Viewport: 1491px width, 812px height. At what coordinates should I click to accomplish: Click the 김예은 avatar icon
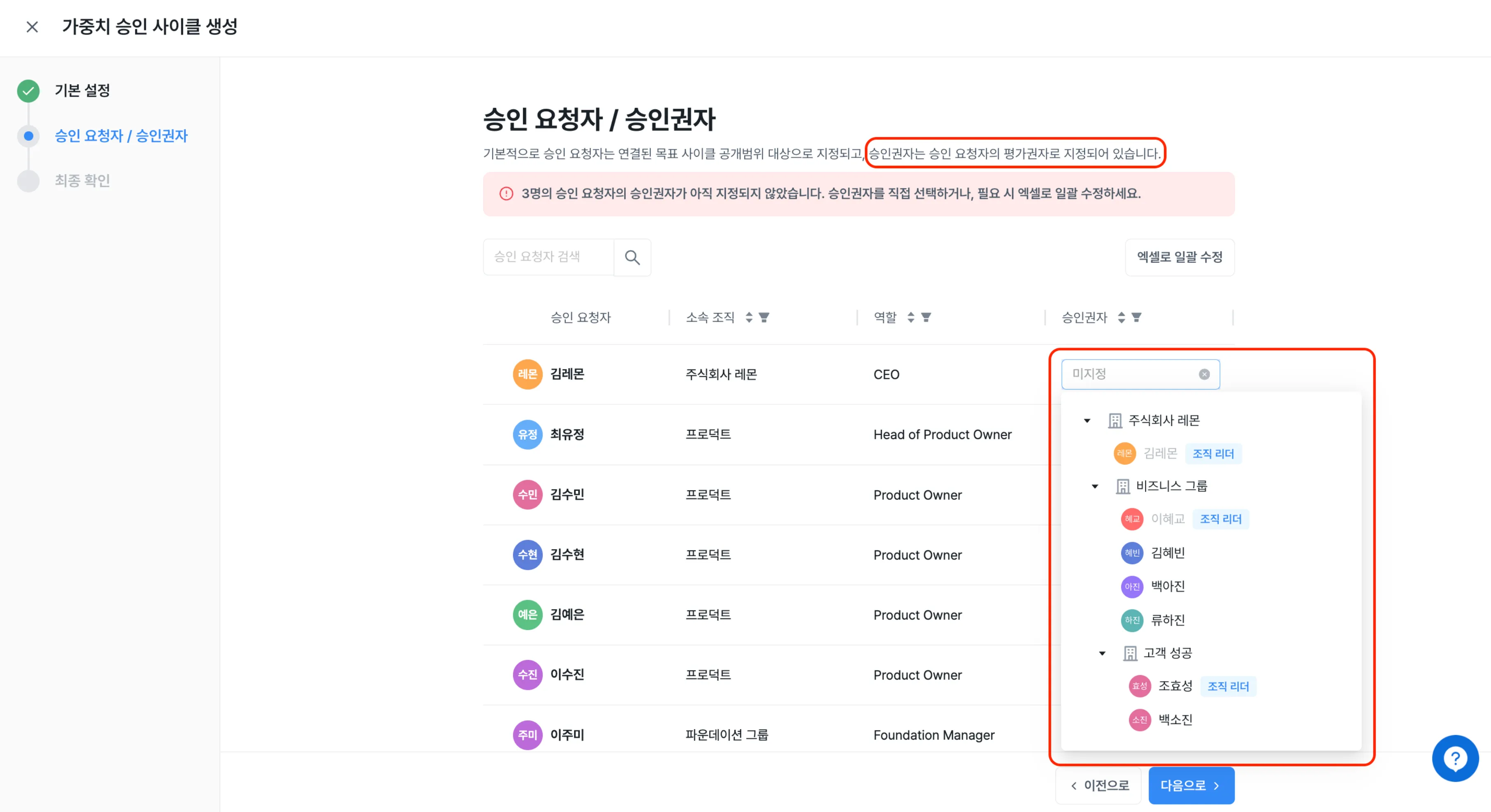point(527,615)
